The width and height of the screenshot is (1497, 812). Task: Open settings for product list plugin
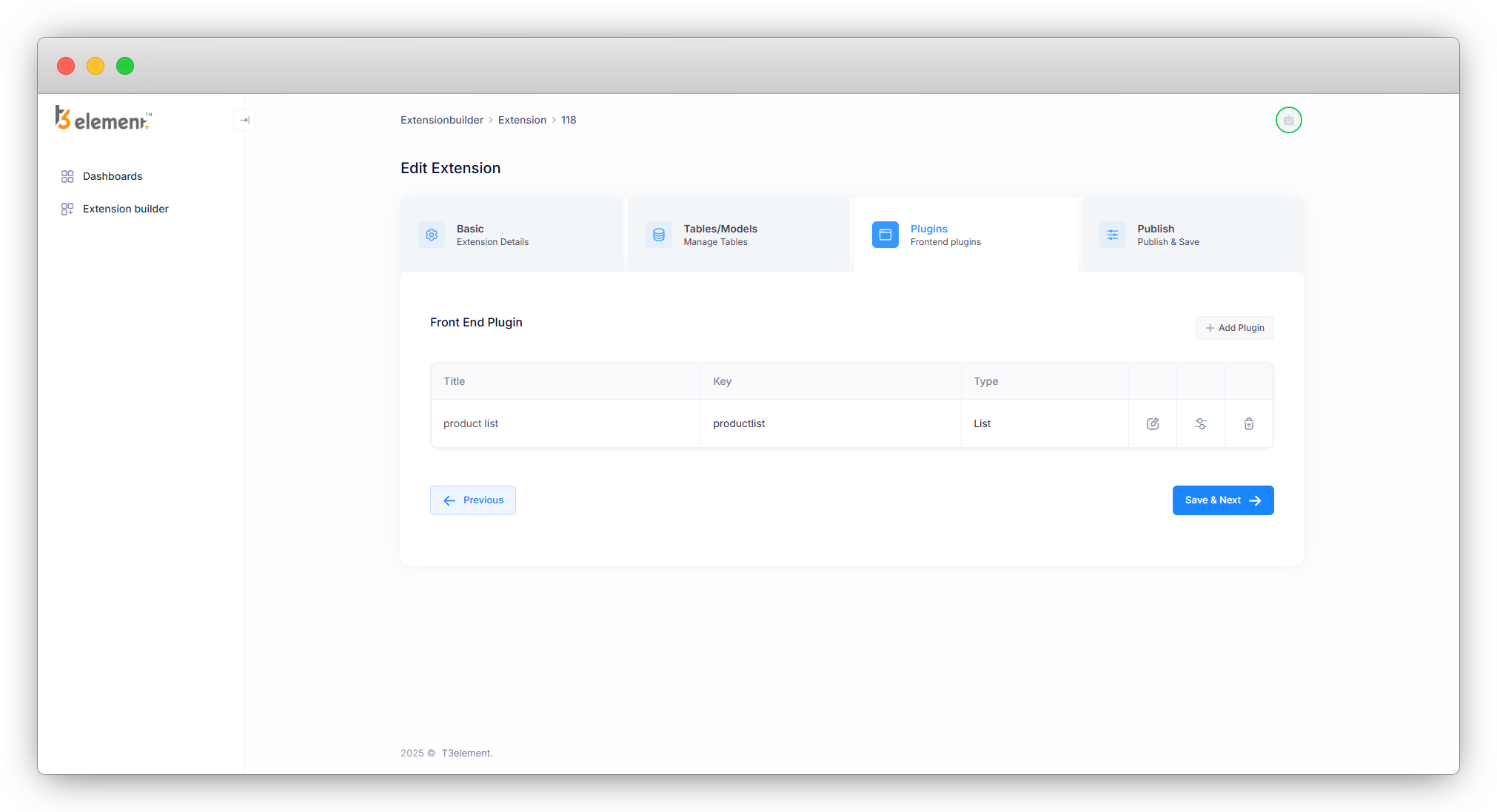(x=1201, y=423)
